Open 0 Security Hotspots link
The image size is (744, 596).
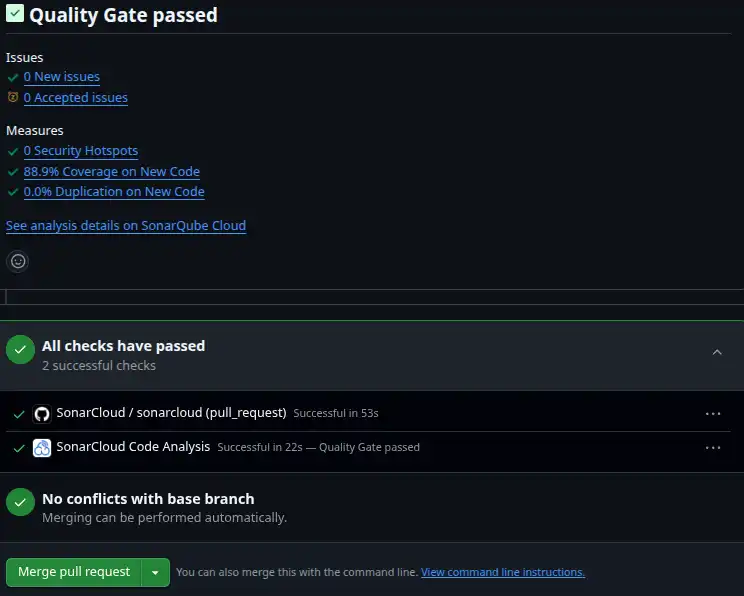pos(81,151)
